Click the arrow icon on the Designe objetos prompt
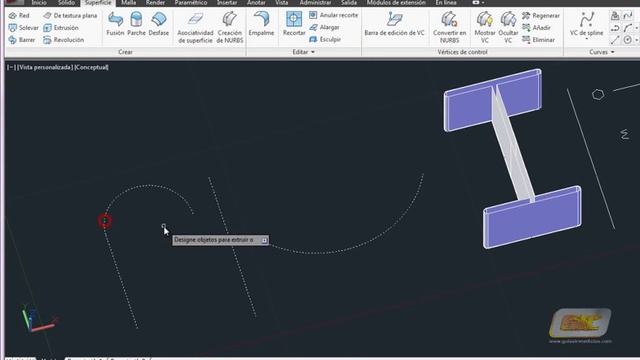The height and width of the screenshot is (360, 640). click(264, 240)
